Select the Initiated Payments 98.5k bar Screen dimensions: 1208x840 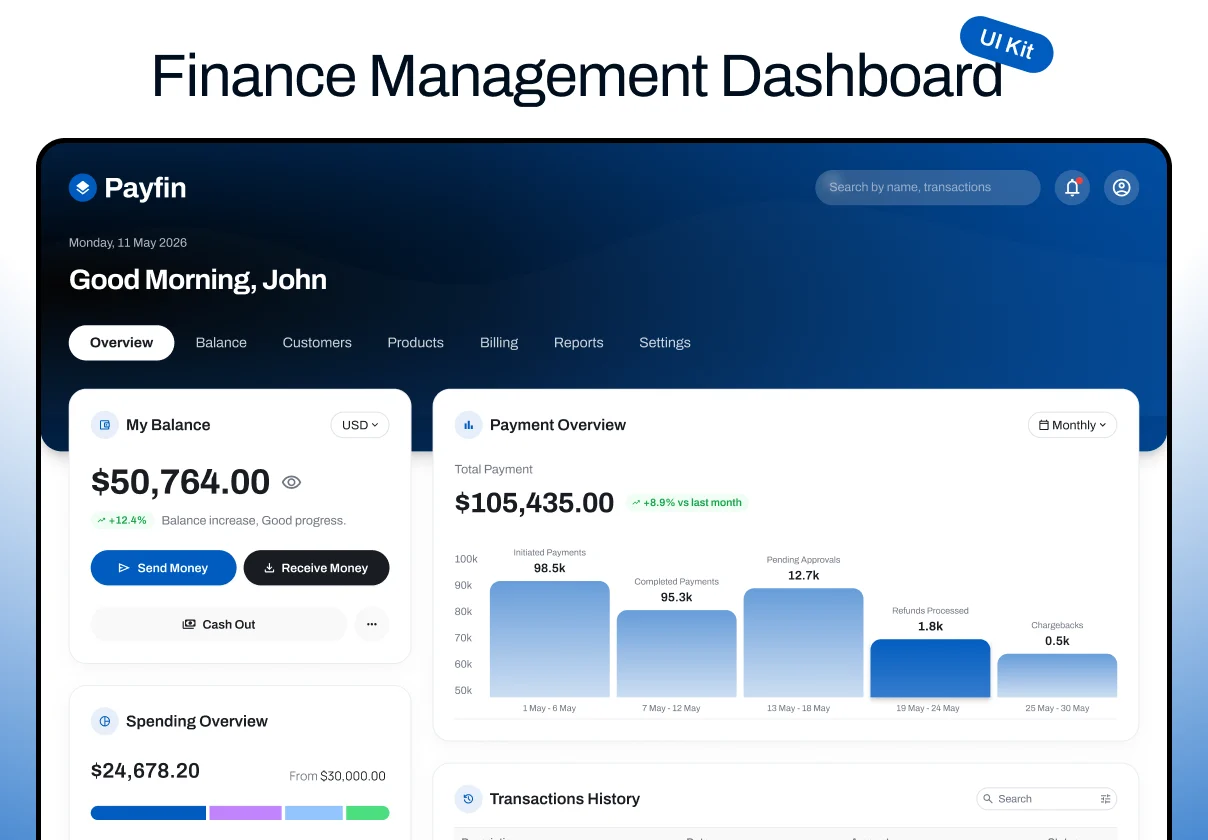pyautogui.click(x=549, y=639)
